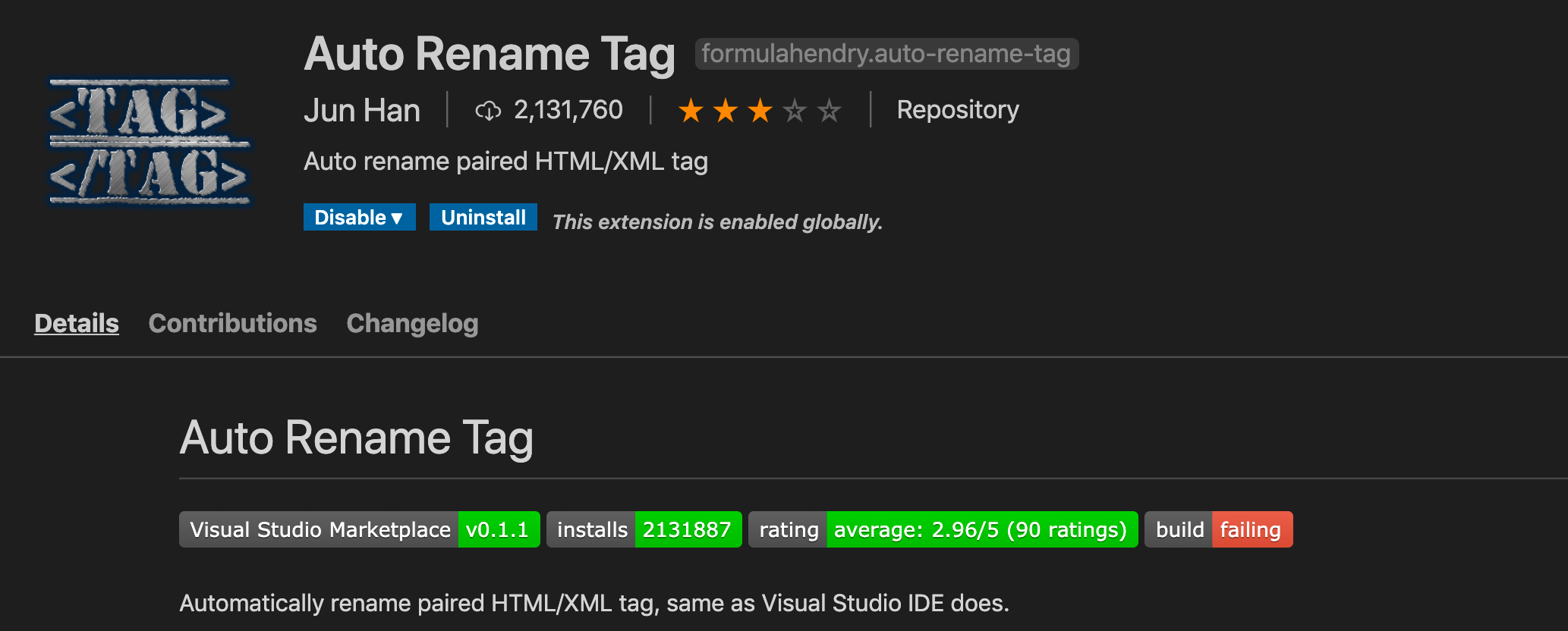
Task: Click the Auto Rename Tag extension logo
Action: (x=150, y=141)
